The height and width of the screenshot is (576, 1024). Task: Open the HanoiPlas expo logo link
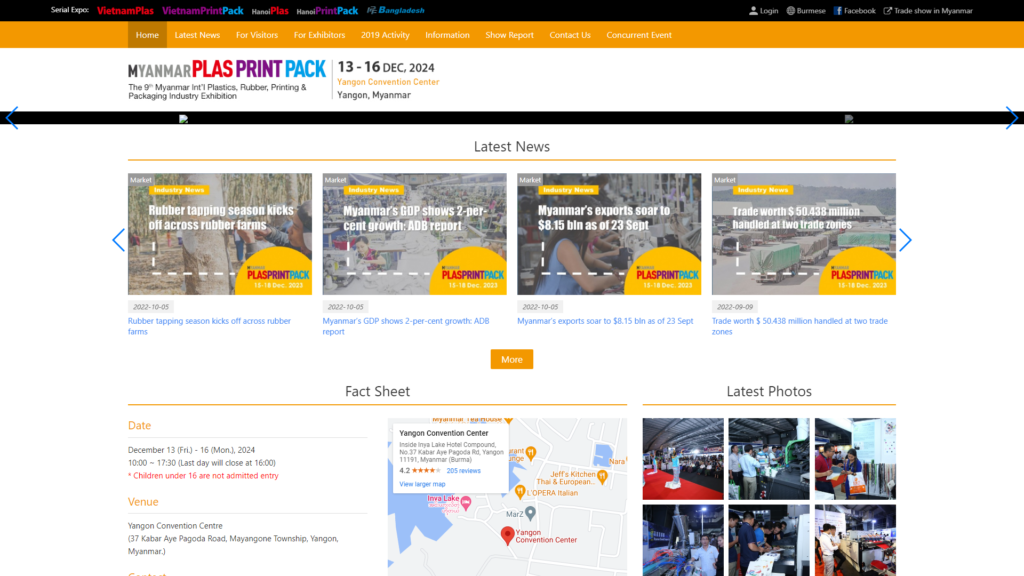(270, 10)
